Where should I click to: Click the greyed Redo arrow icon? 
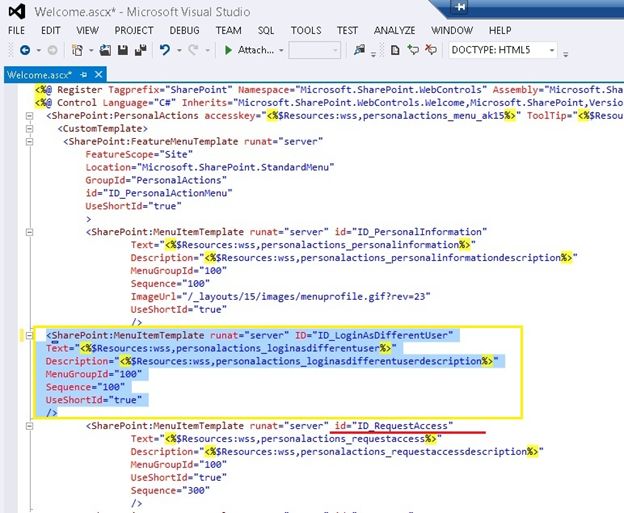[193, 50]
